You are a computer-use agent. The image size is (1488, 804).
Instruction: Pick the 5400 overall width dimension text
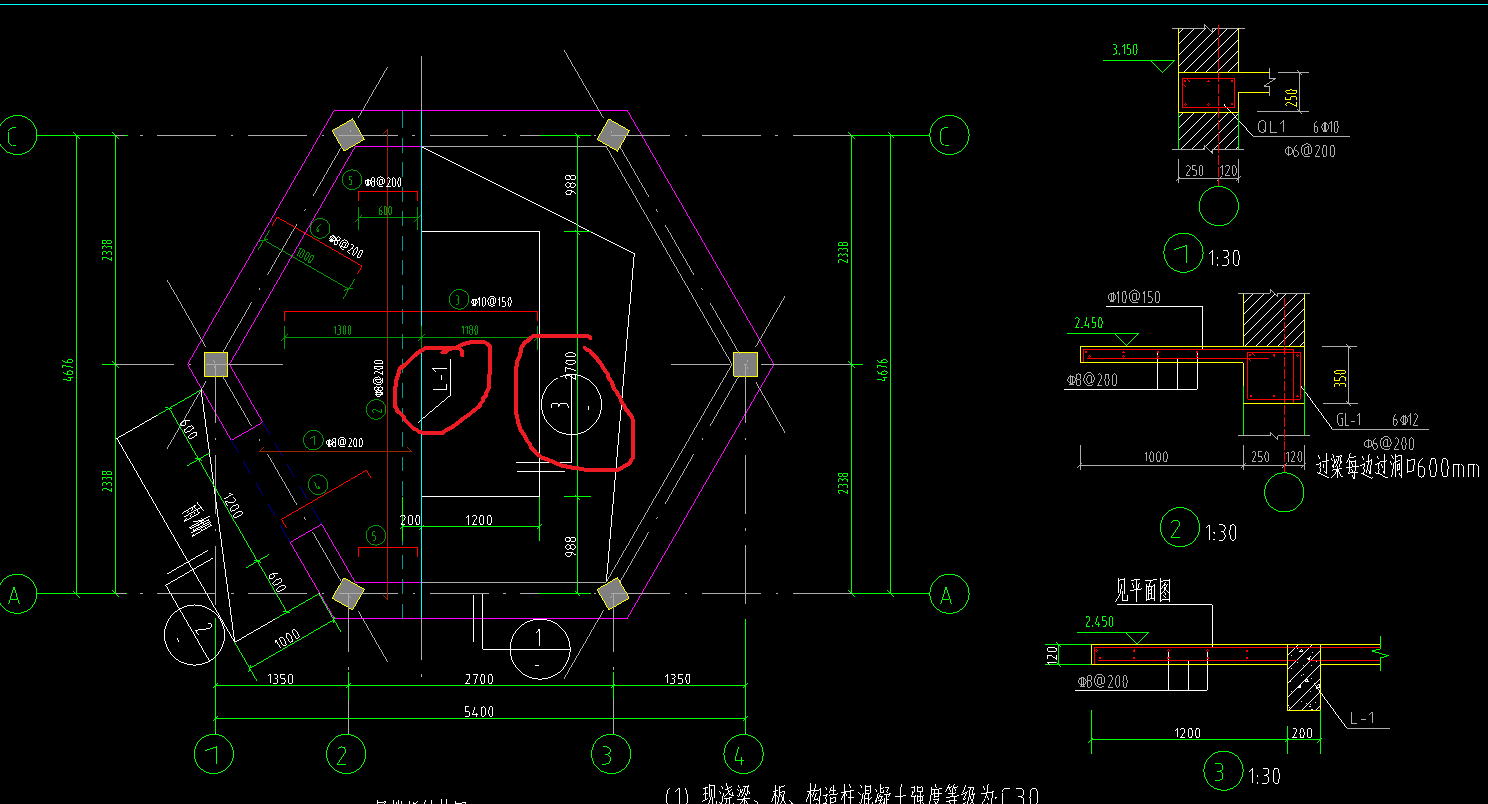(479, 711)
